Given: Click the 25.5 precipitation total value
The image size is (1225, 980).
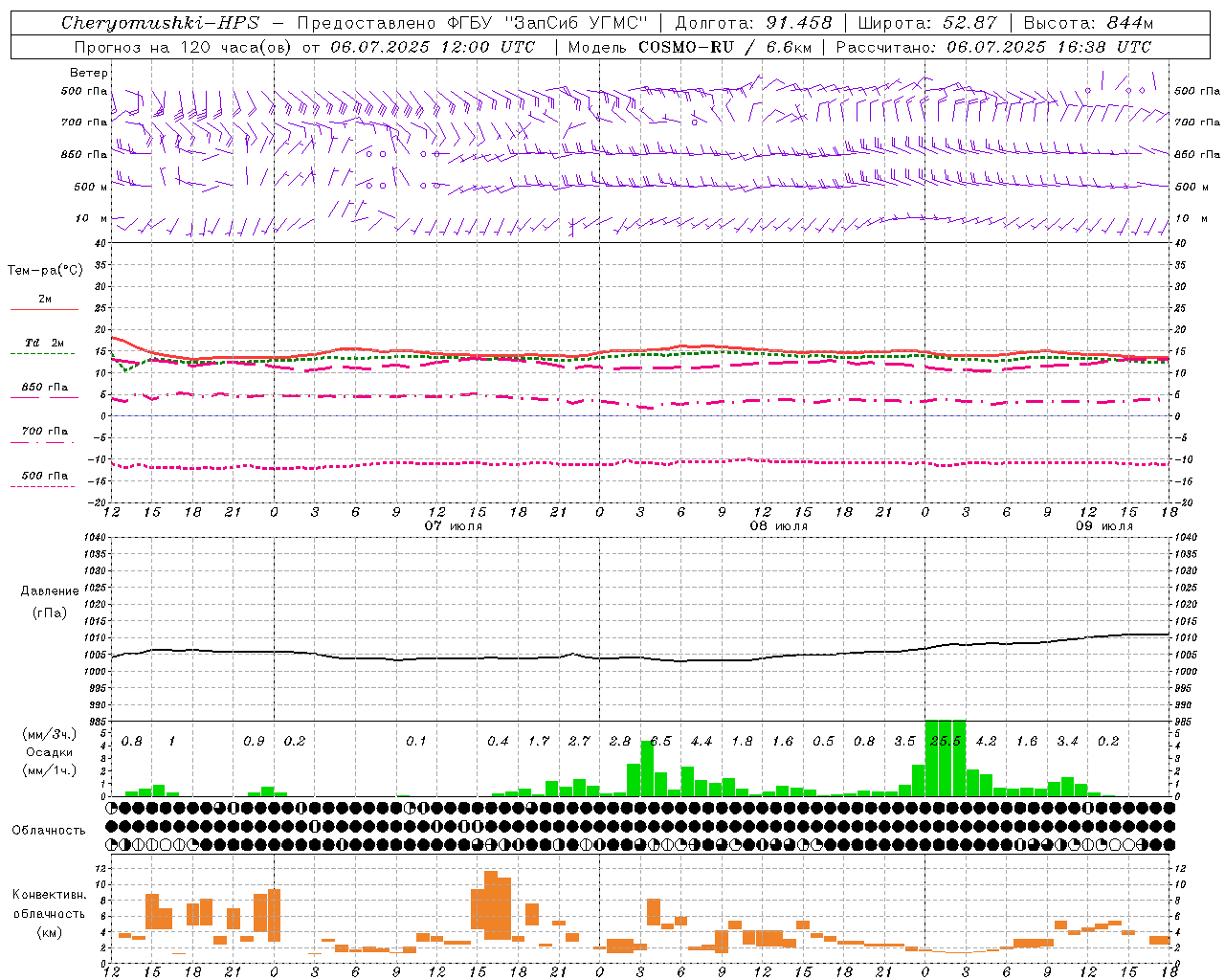Looking at the screenshot, I should point(947,742).
